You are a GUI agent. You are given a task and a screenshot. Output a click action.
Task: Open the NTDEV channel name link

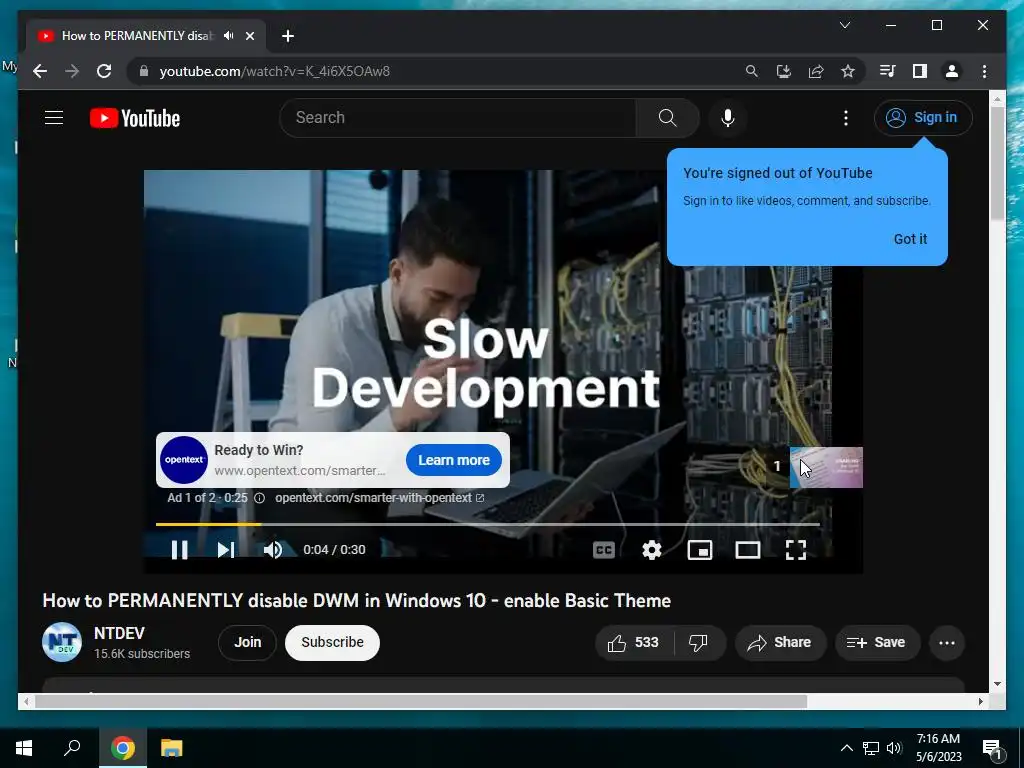pos(119,633)
